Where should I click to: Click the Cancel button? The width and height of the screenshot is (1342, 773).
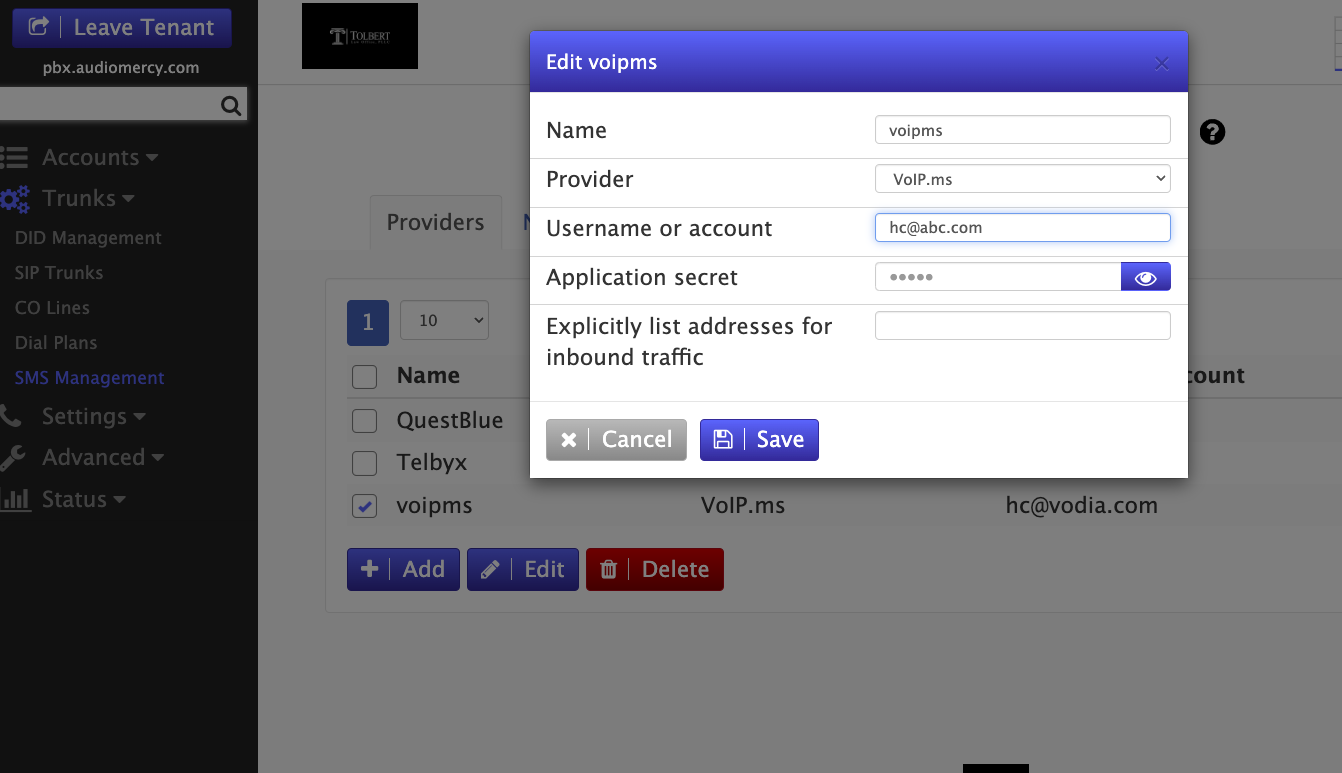coord(616,440)
